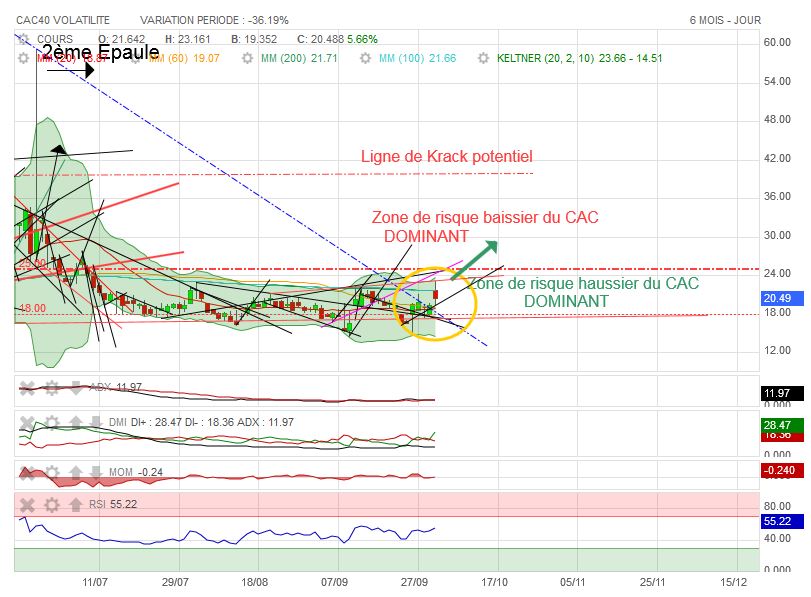The width and height of the screenshot is (811, 597).
Task: Click the 'H: 23.161' high price value
Action: 188,39
